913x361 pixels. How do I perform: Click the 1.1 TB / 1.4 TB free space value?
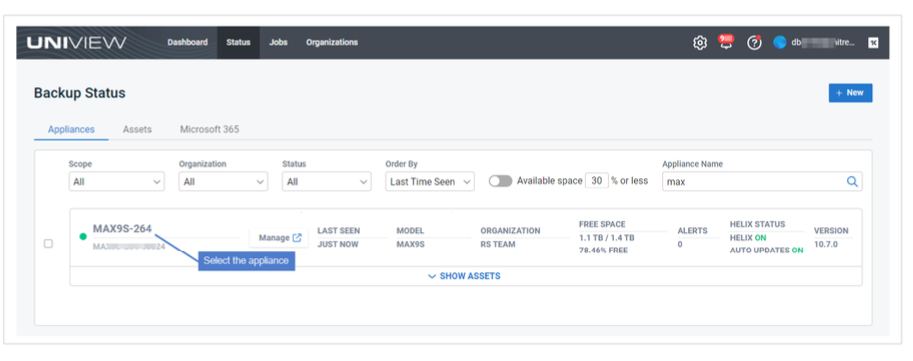tap(607, 238)
